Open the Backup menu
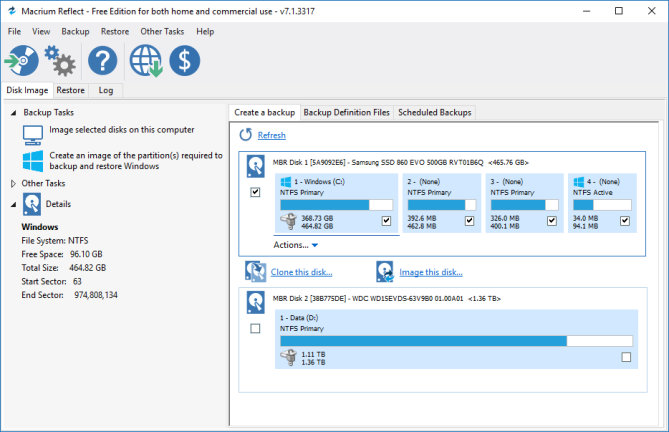The width and height of the screenshot is (669, 432). tap(76, 32)
